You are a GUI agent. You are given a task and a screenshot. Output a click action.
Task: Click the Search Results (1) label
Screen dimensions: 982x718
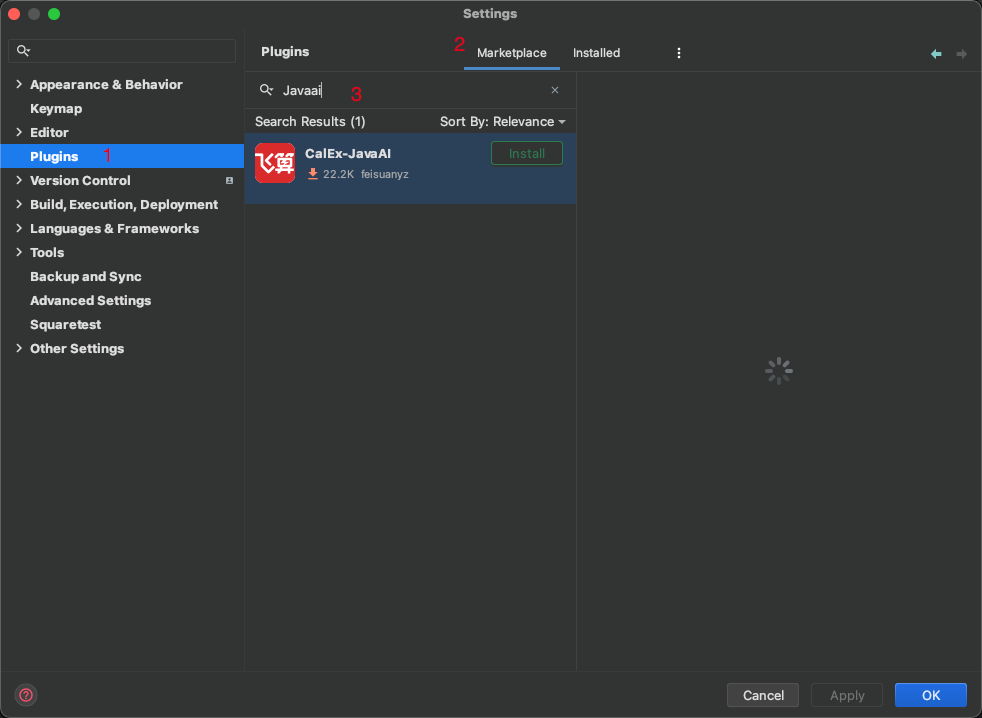pos(310,122)
